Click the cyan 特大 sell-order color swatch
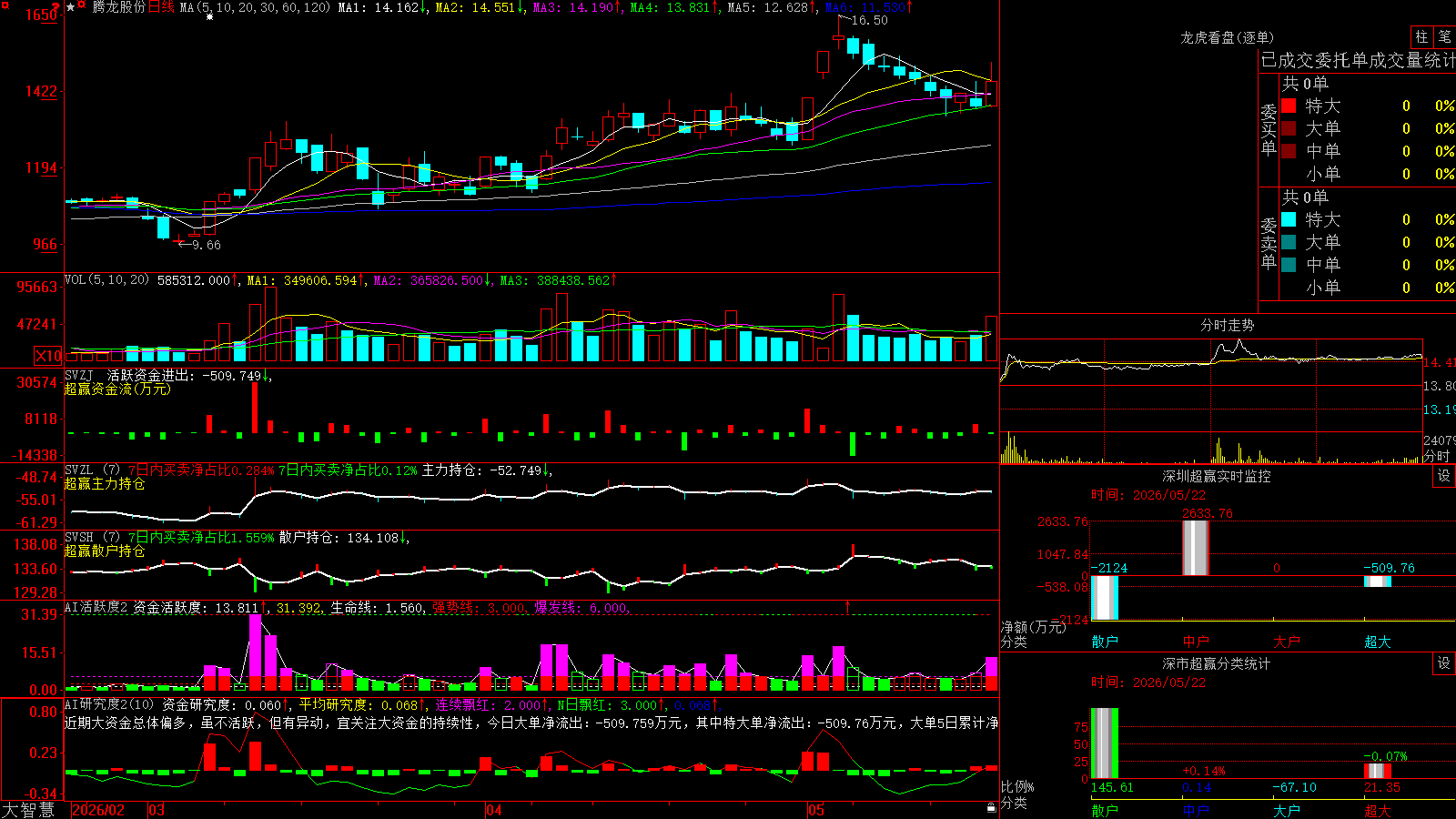 pyautogui.click(x=1289, y=219)
